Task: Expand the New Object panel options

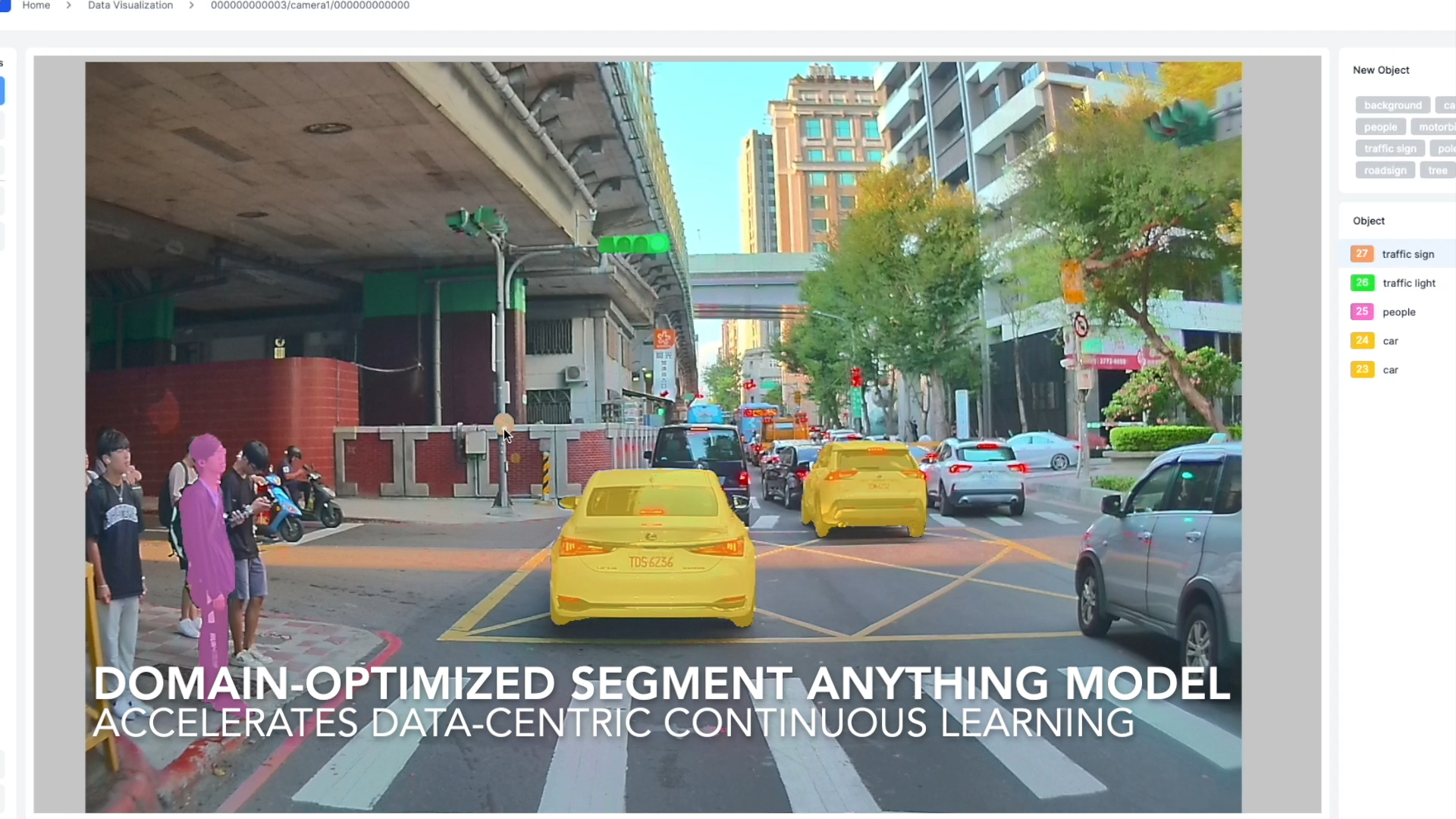Action: [1383, 69]
